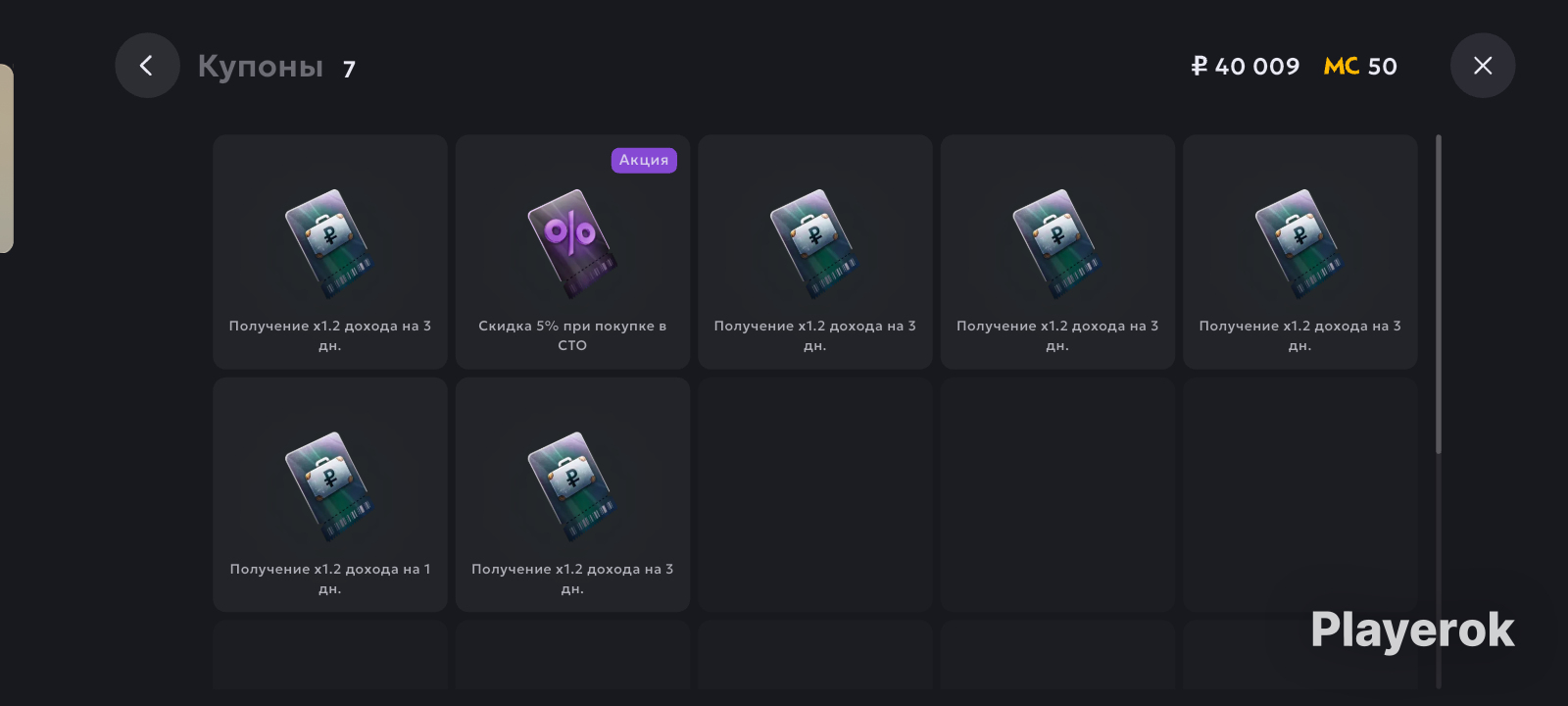Select second coupon in the bottom row

[x=572, y=495]
